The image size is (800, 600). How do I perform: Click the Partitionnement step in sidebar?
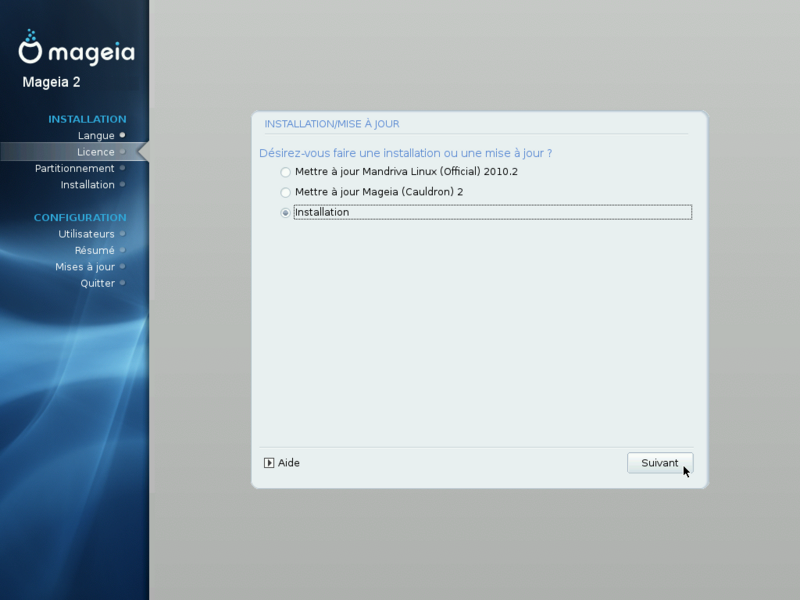click(x=74, y=168)
